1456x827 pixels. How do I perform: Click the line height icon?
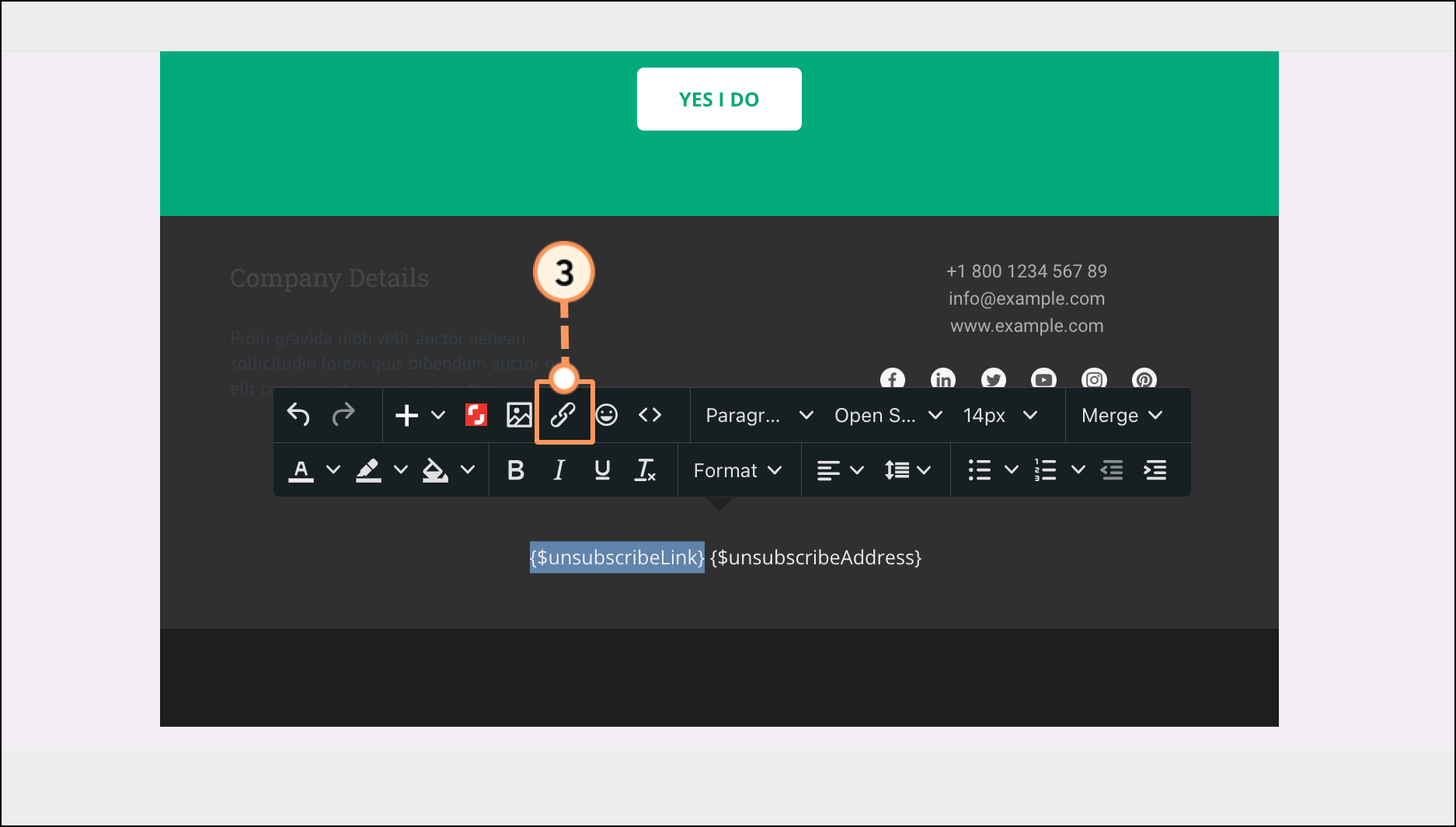click(x=897, y=470)
